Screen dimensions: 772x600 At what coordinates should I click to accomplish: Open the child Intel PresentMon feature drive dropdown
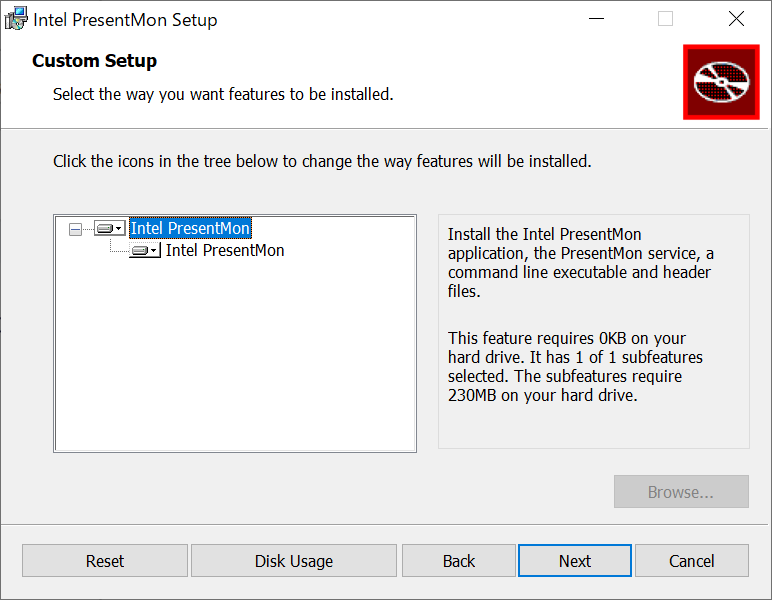145,251
